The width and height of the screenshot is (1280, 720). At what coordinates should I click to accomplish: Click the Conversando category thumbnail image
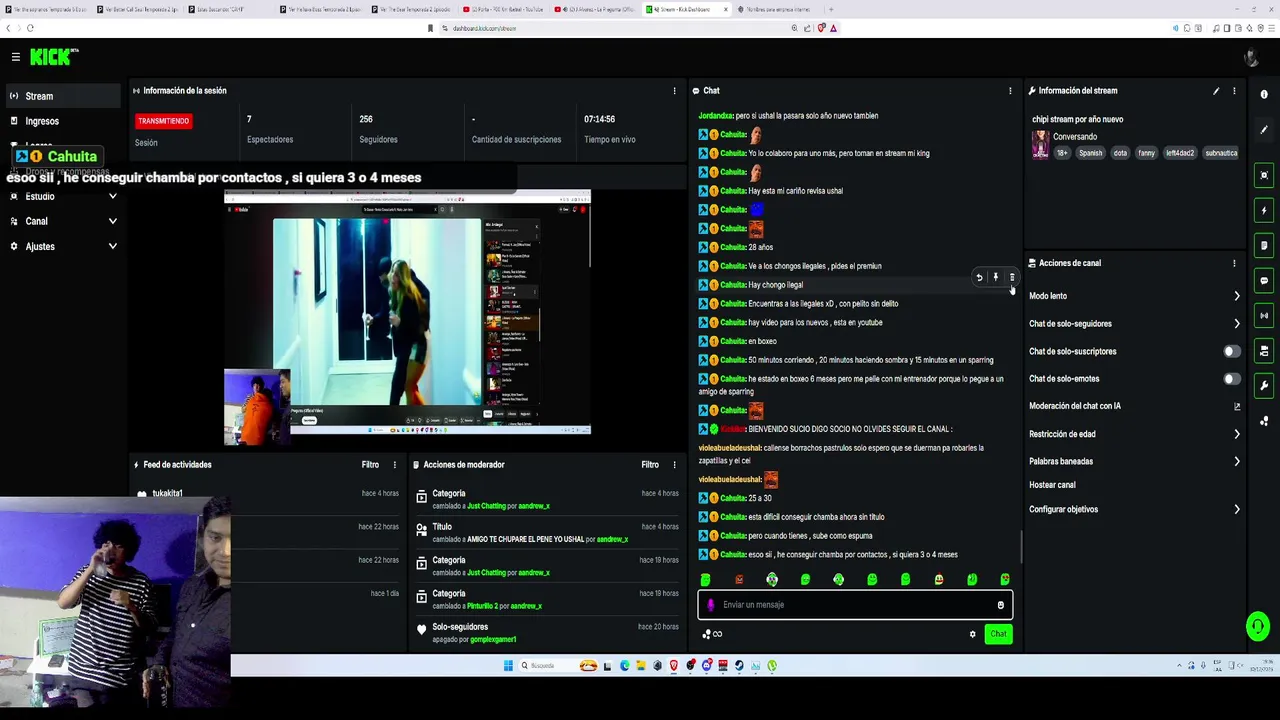[x=1041, y=145]
